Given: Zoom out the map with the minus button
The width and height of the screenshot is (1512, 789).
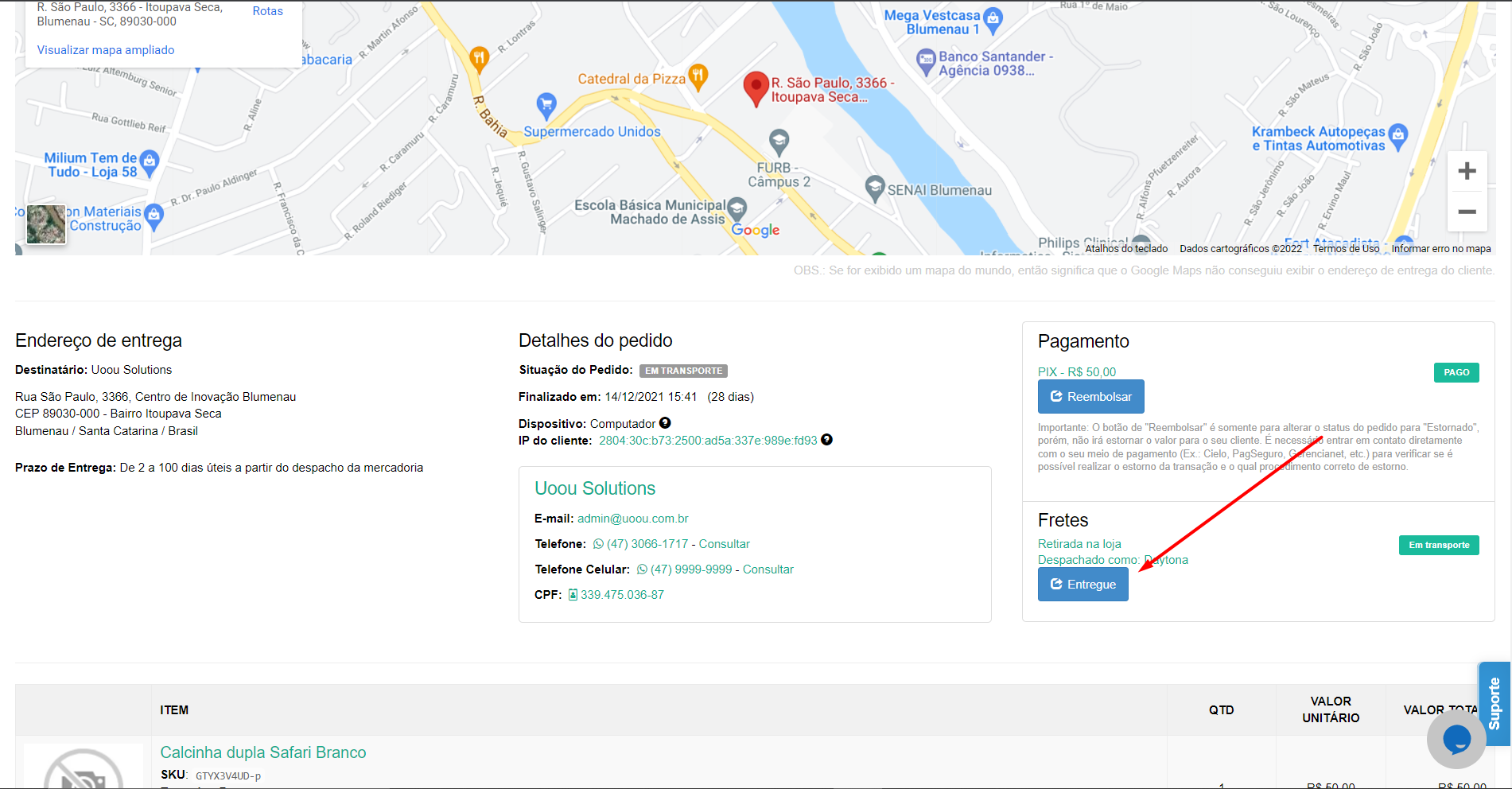Looking at the screenshot, I should [x=1467, y=212].
